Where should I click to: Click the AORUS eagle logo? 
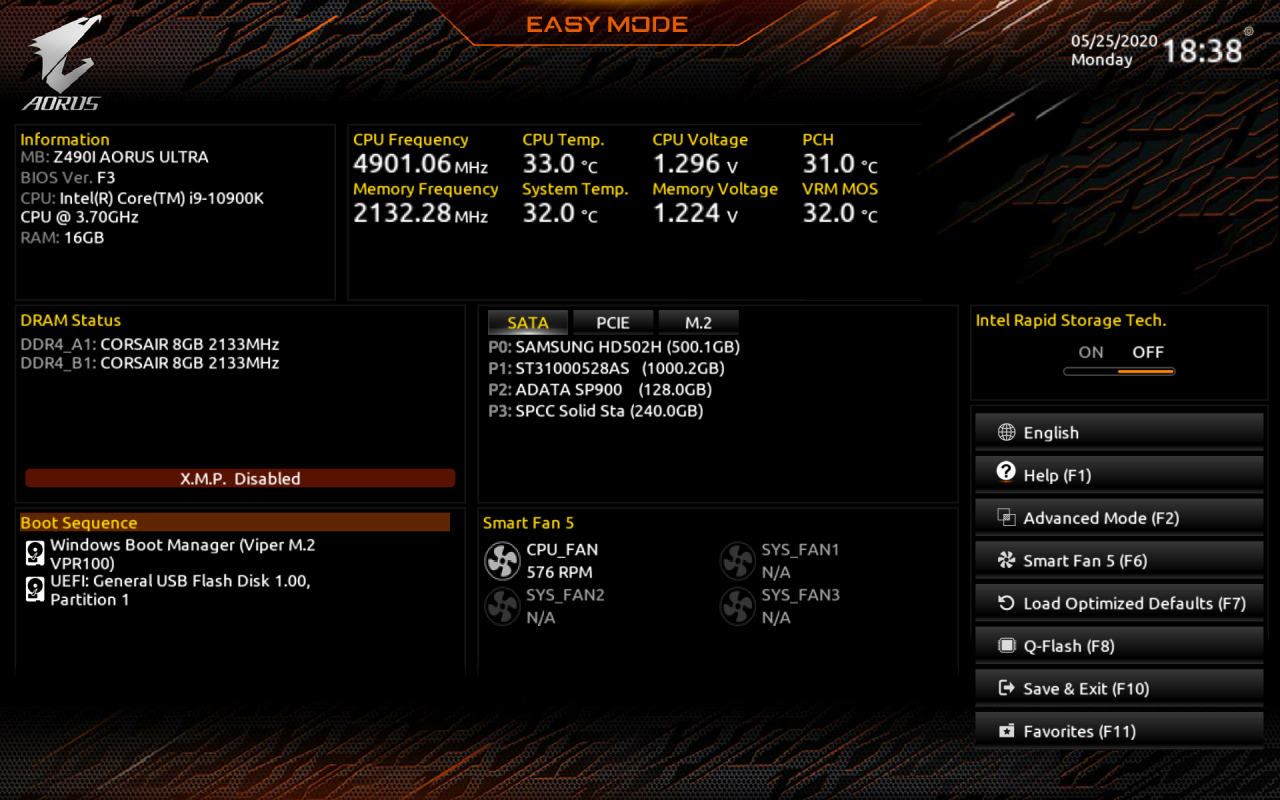62,62
